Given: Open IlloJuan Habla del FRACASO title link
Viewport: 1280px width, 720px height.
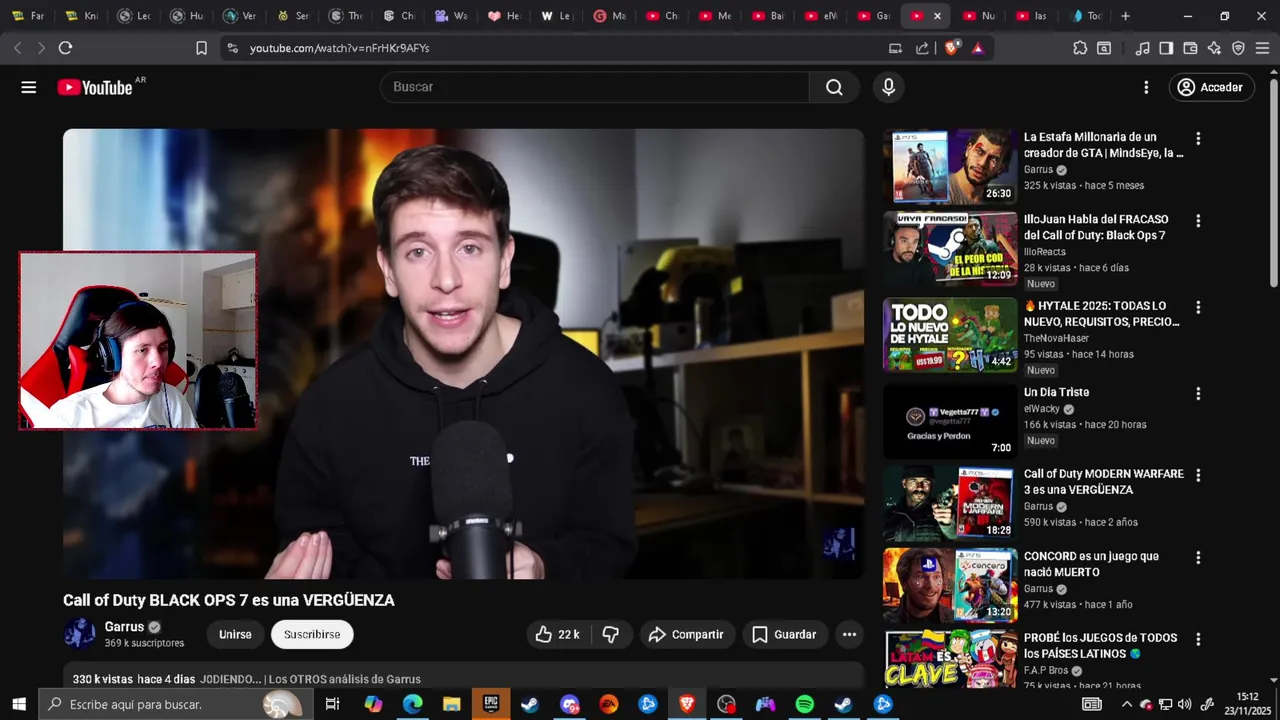Looking at the screenshot, I should 1096,227.
